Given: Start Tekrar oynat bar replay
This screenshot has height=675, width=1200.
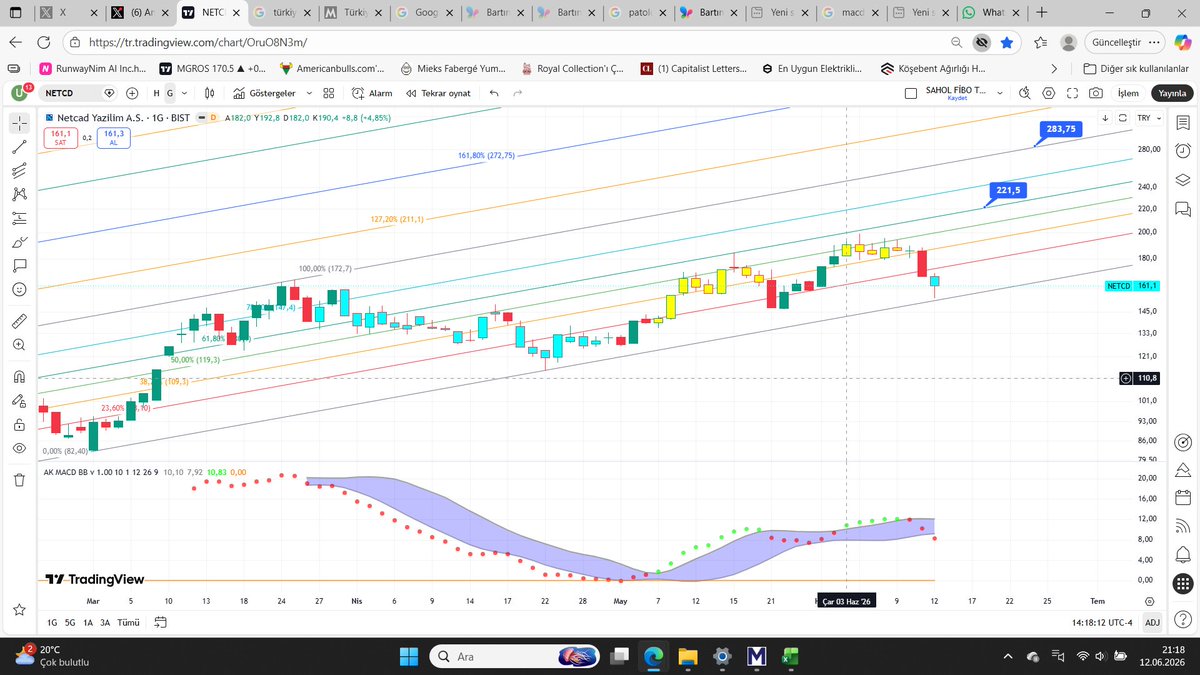Looking at the screenshot, I should point(438,92).
